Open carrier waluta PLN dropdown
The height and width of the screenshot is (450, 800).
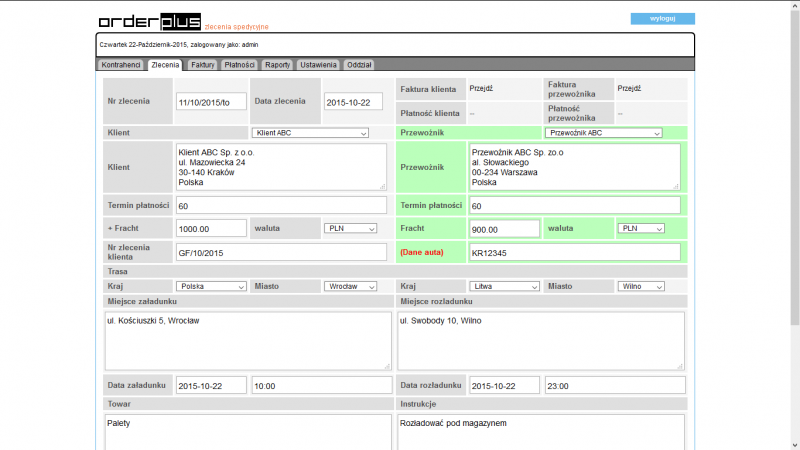[x=641, y=228]
